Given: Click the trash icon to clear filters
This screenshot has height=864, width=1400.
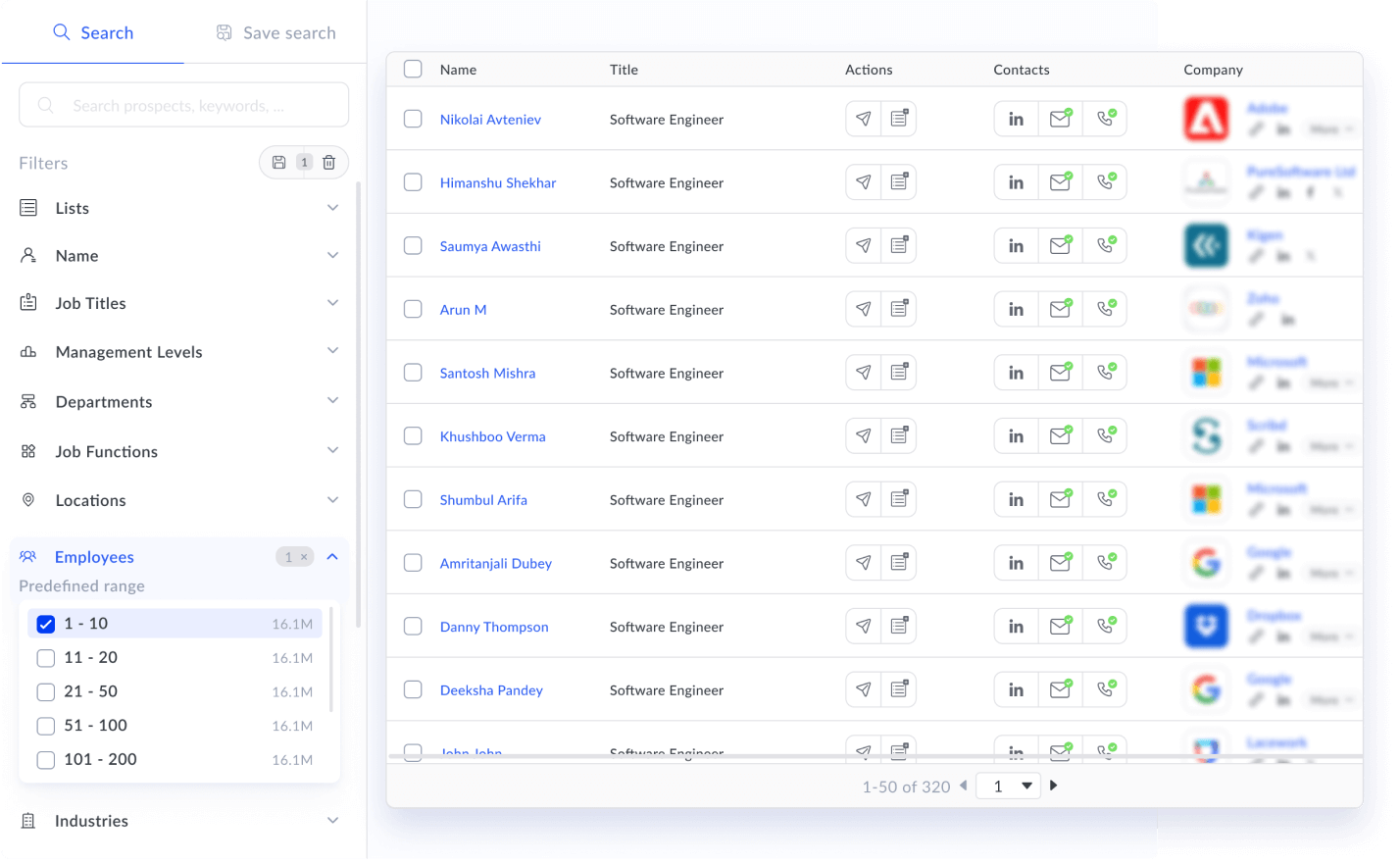Looking at the screenshot, I should [329, 163].
